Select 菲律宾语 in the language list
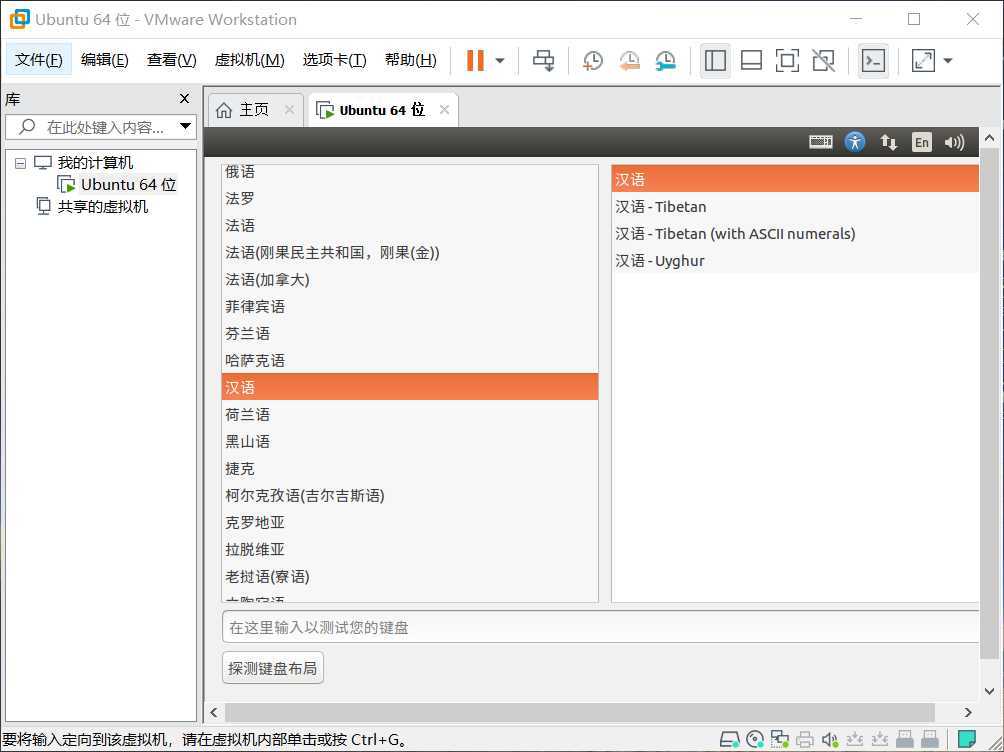Image resolution: width=1004 pixels, height=752 pixels. 410,306
